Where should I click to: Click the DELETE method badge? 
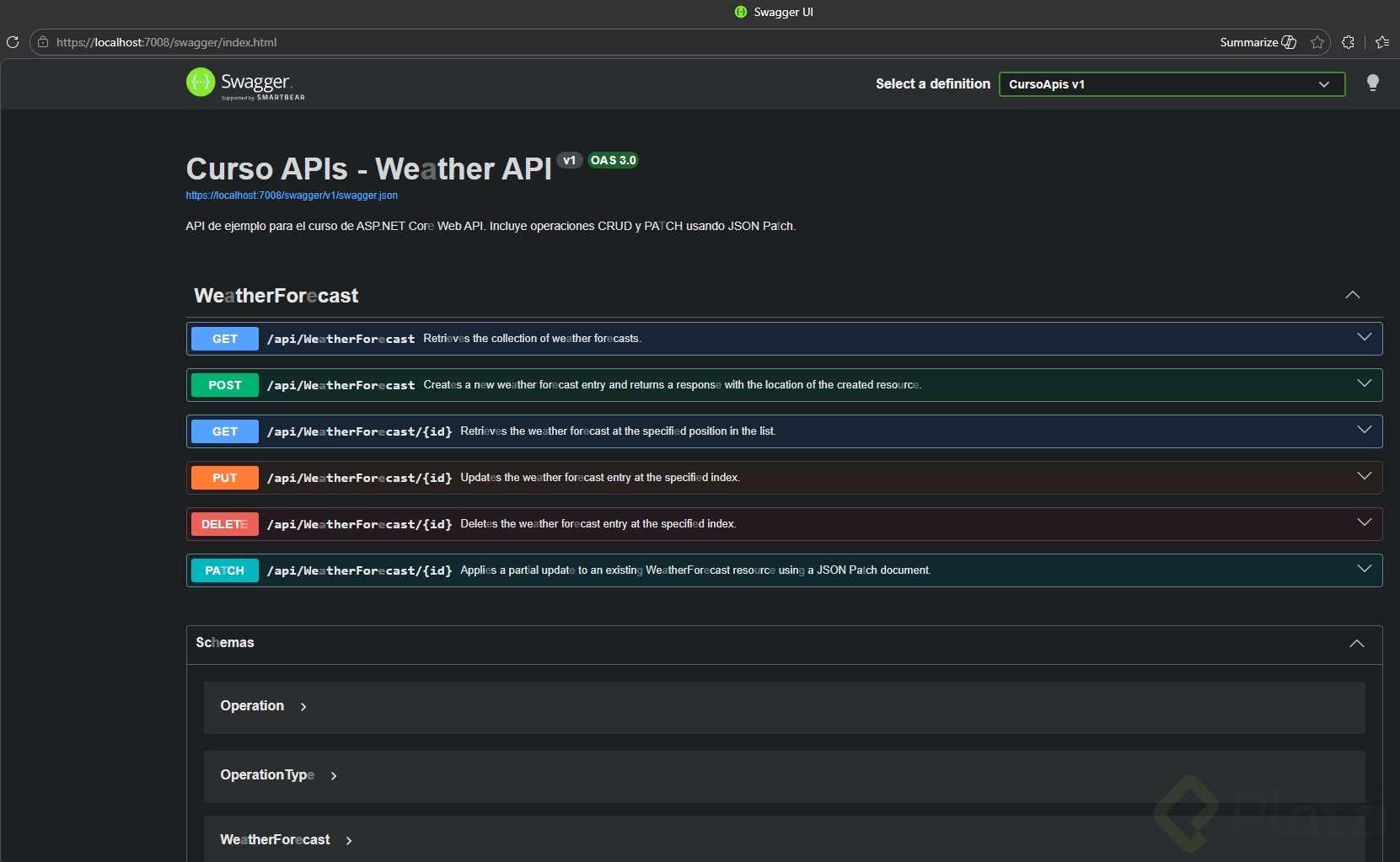[x=225, y=524]
